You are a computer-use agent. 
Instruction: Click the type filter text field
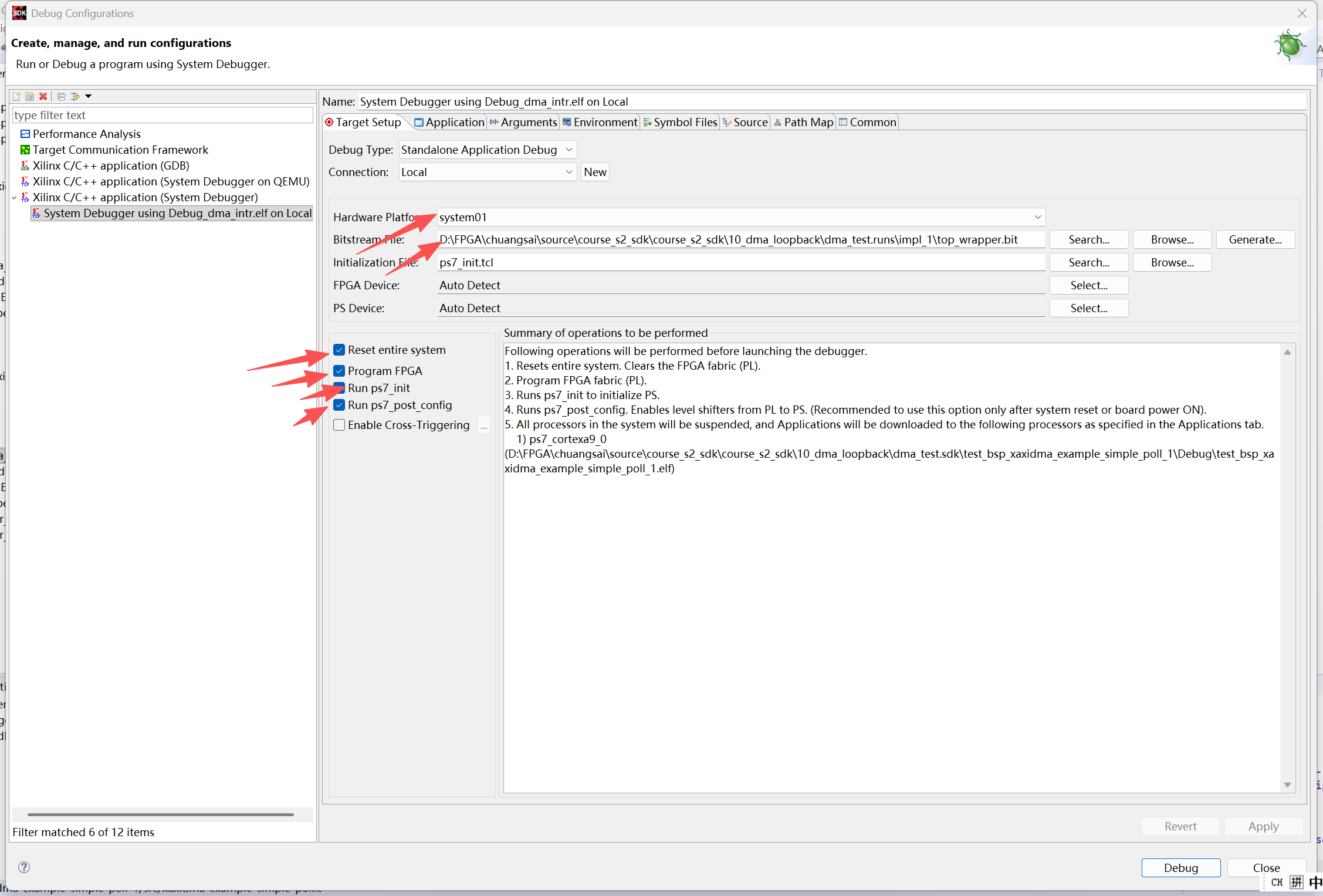(162, 115)
